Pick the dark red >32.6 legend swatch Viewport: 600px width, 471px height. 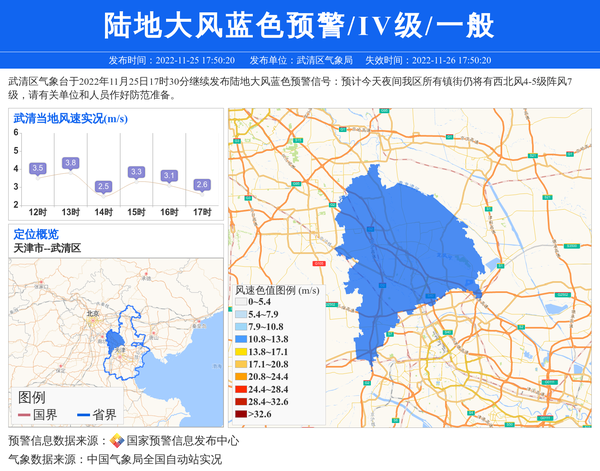[240, 413]
